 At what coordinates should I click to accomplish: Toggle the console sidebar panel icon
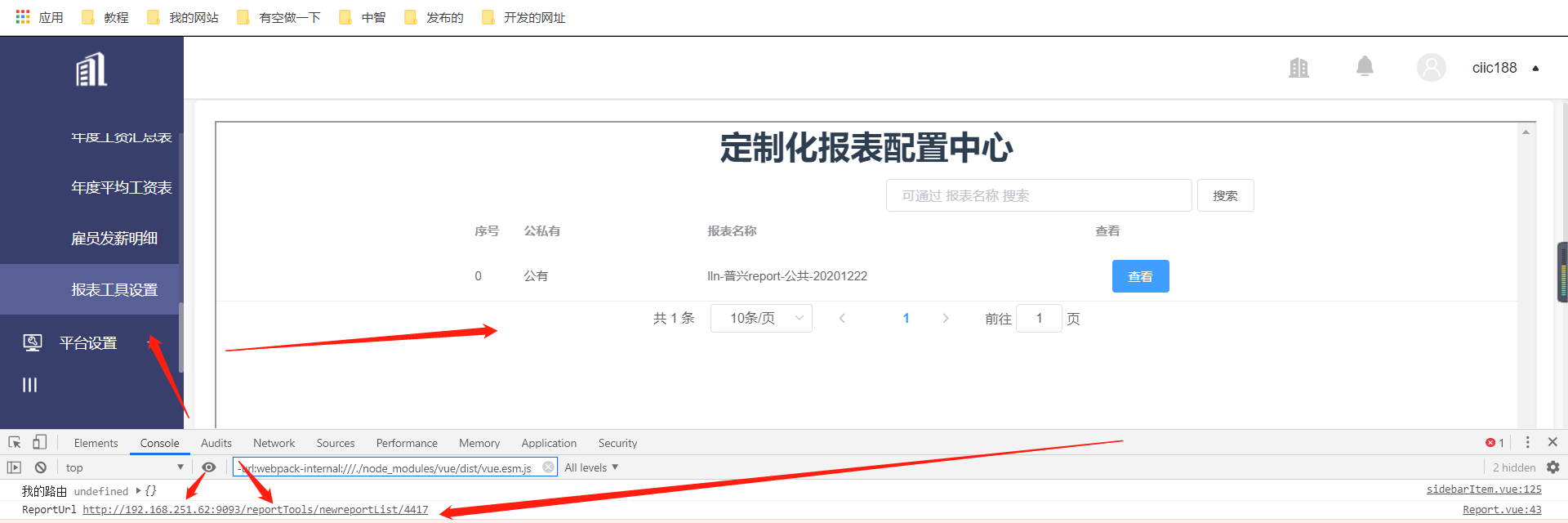coord(14,467)
